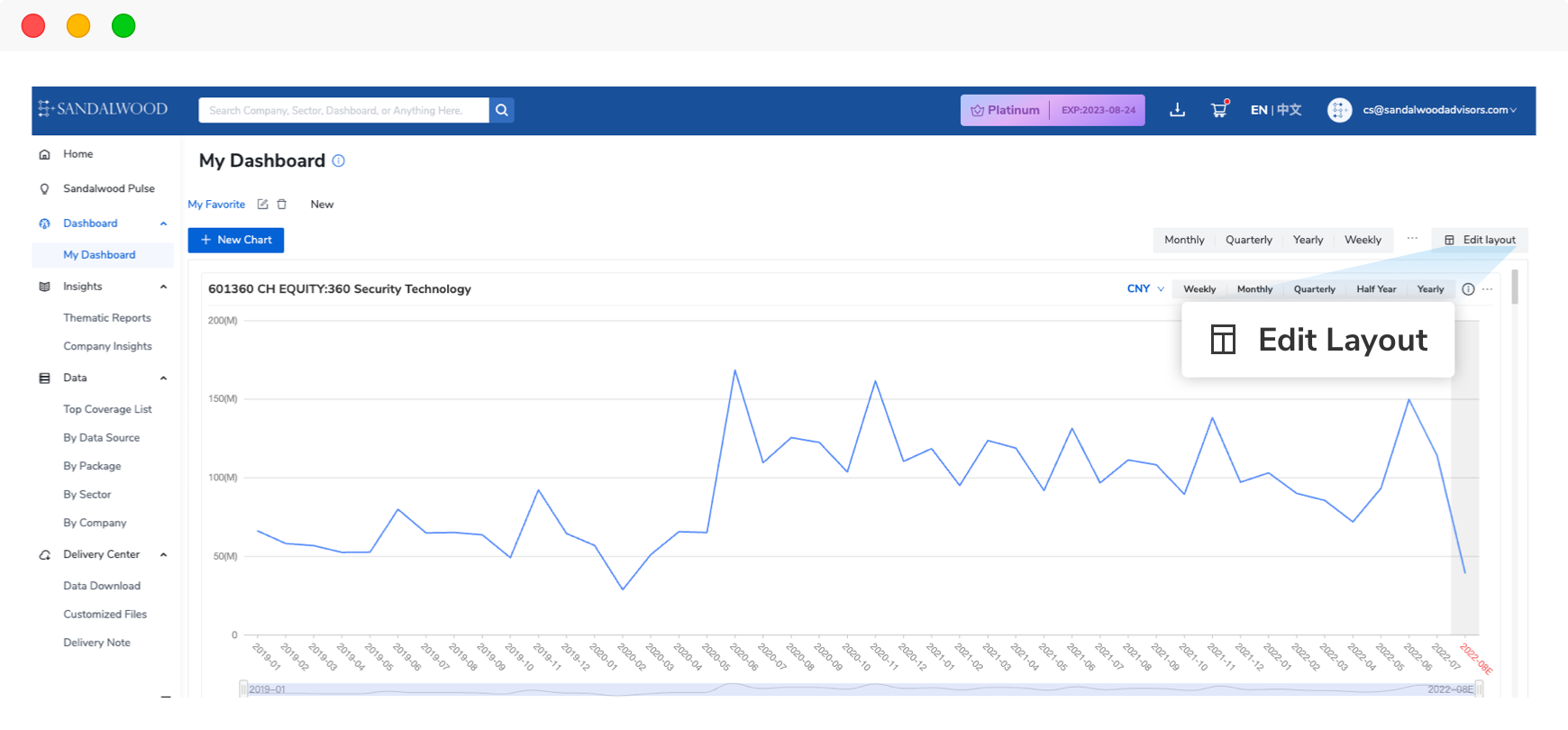Click the 2022-08E axis label
Screen dimensions: 1568x730
point(1475,658)
